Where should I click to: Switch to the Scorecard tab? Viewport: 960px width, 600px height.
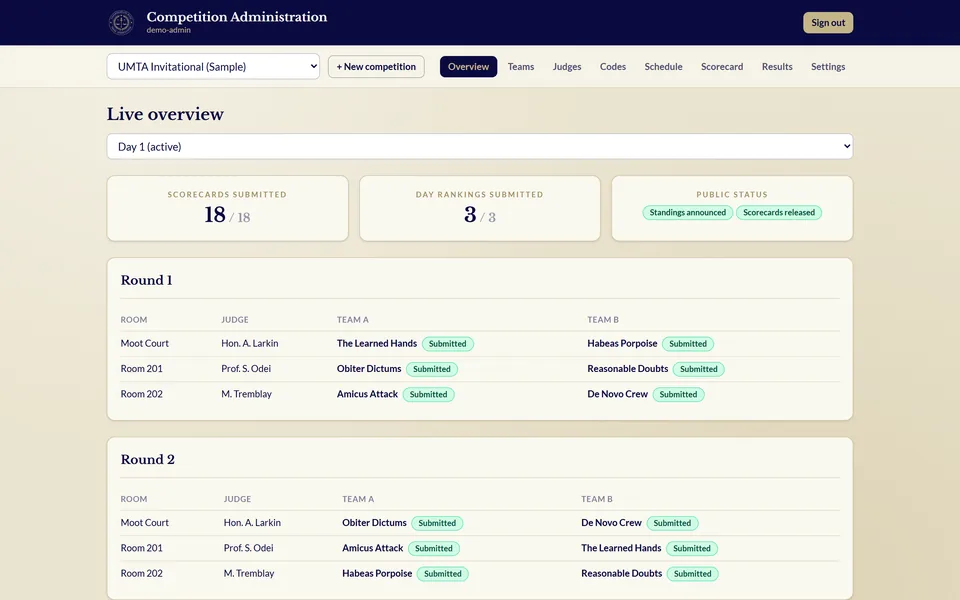coord(722,67)
